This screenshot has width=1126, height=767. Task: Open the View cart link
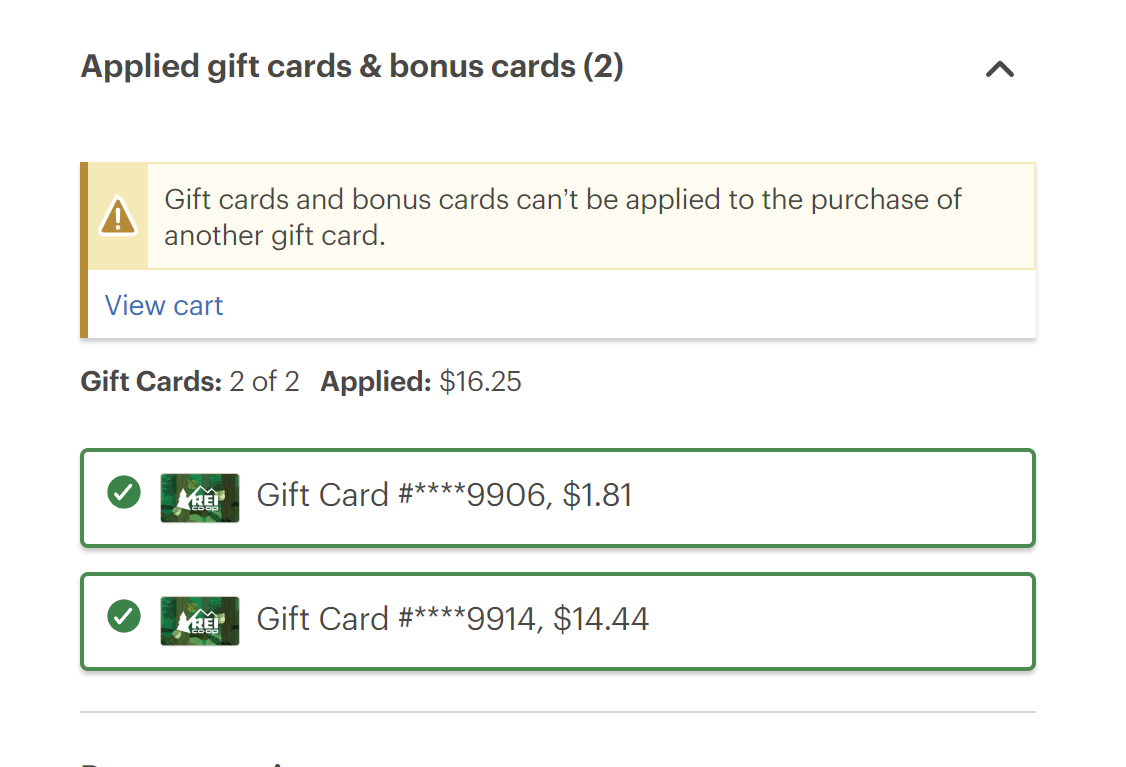[x=164, y=306]
